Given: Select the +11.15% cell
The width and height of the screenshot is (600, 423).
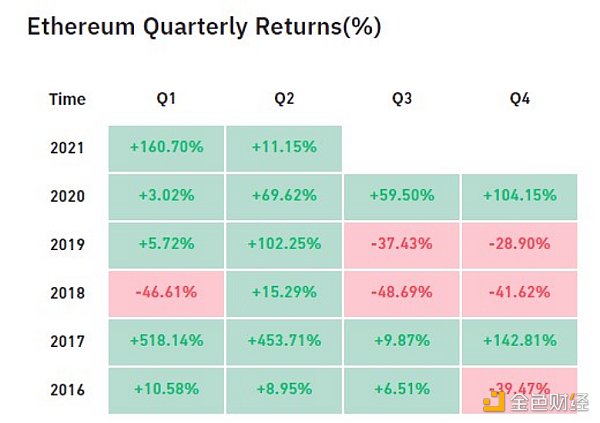Looking at the screenshot, I should click(284, 147).
